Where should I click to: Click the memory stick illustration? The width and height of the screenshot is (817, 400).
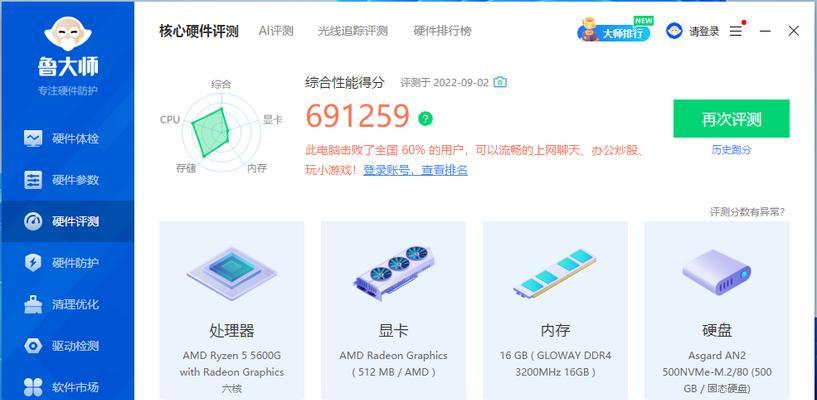(555, 273)
